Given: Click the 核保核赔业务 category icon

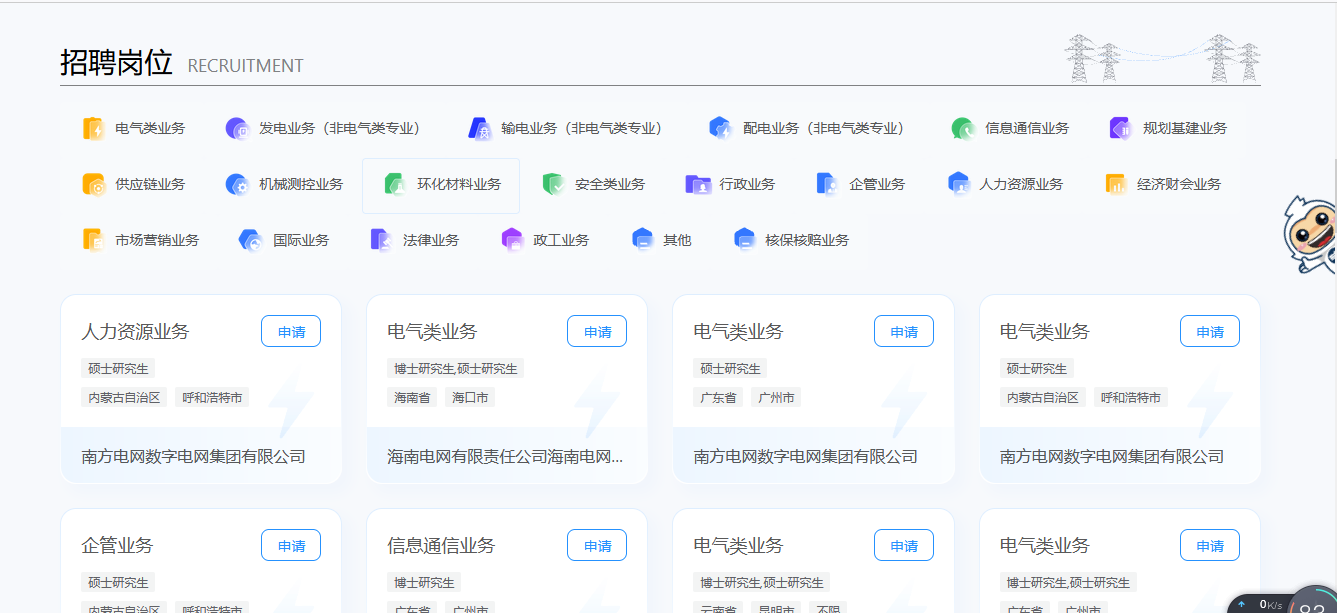Looking at the screenshot, I should [x=744, y=240].
